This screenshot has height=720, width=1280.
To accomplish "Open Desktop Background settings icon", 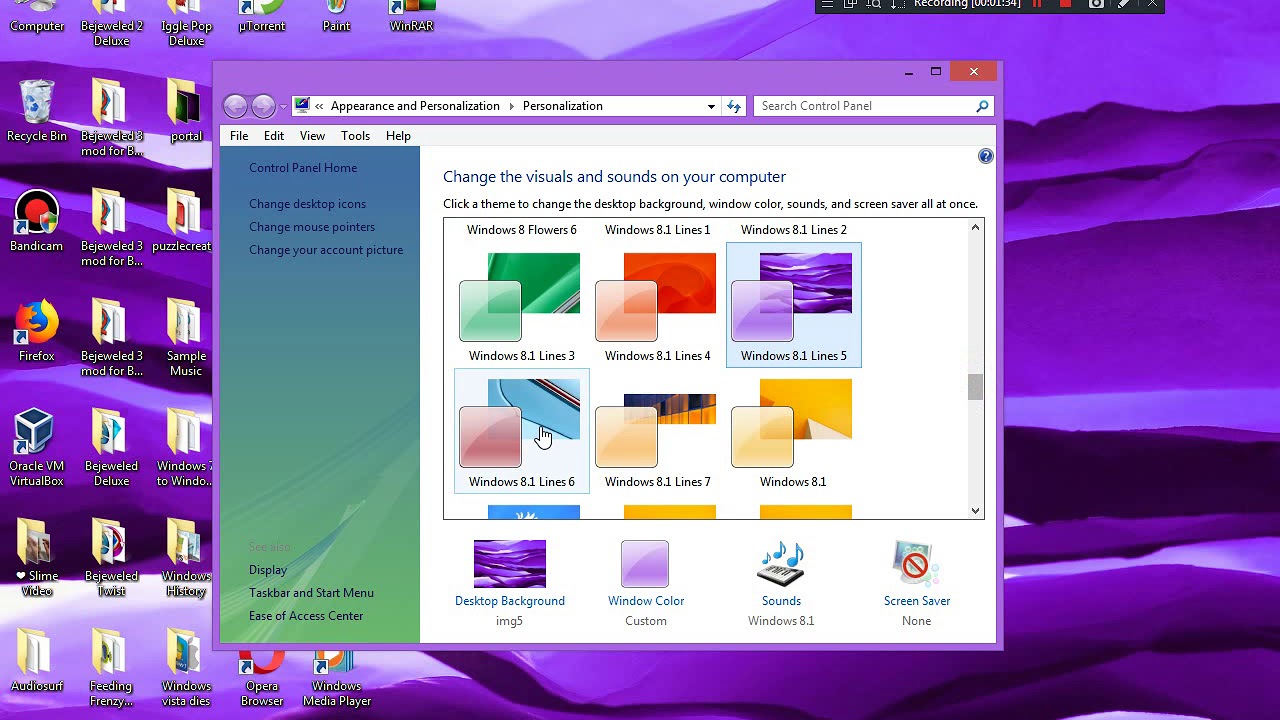I will tap(510, 565).
